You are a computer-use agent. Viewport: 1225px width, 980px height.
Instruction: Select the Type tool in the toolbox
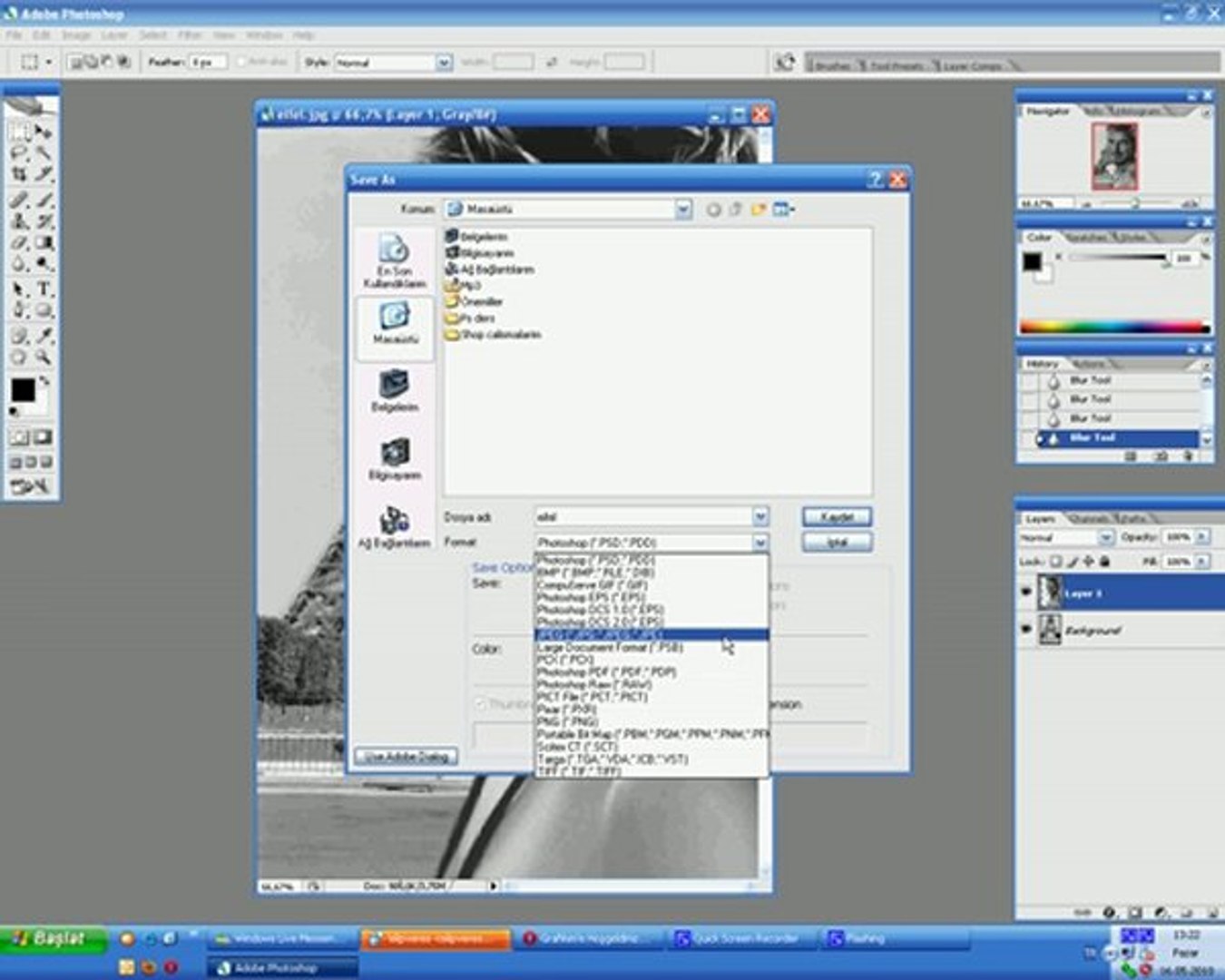coord(43,289)
